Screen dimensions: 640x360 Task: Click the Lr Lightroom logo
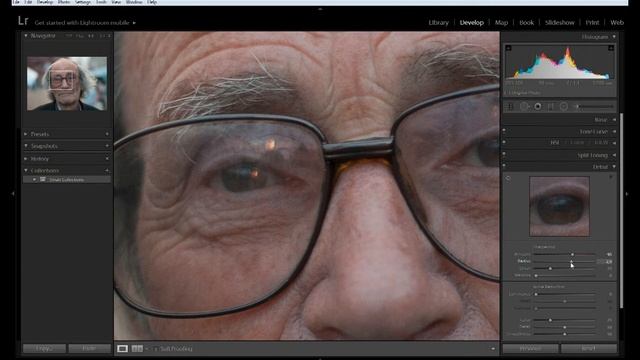coord(23,21)
